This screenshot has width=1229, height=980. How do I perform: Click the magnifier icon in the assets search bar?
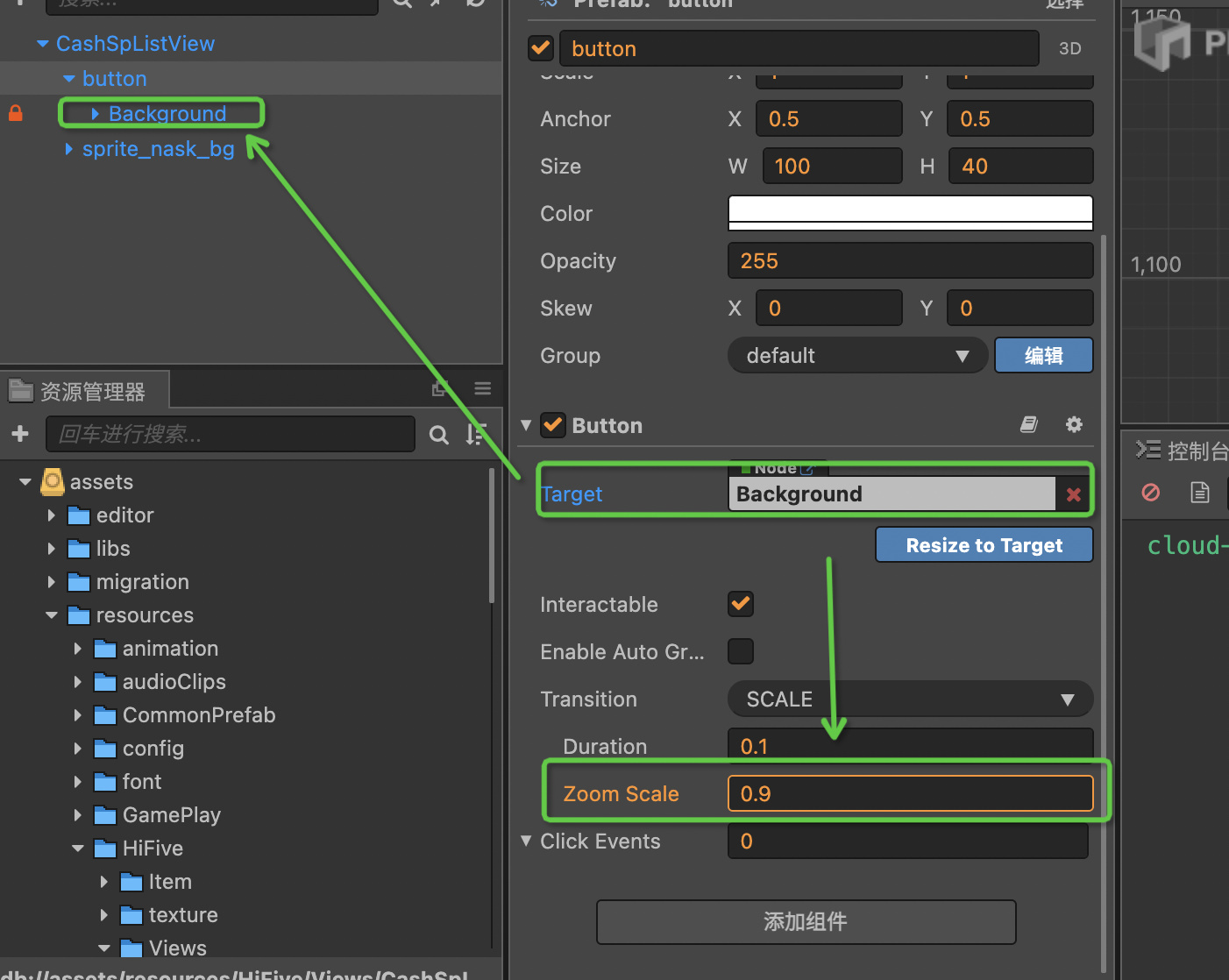[439, 434]
